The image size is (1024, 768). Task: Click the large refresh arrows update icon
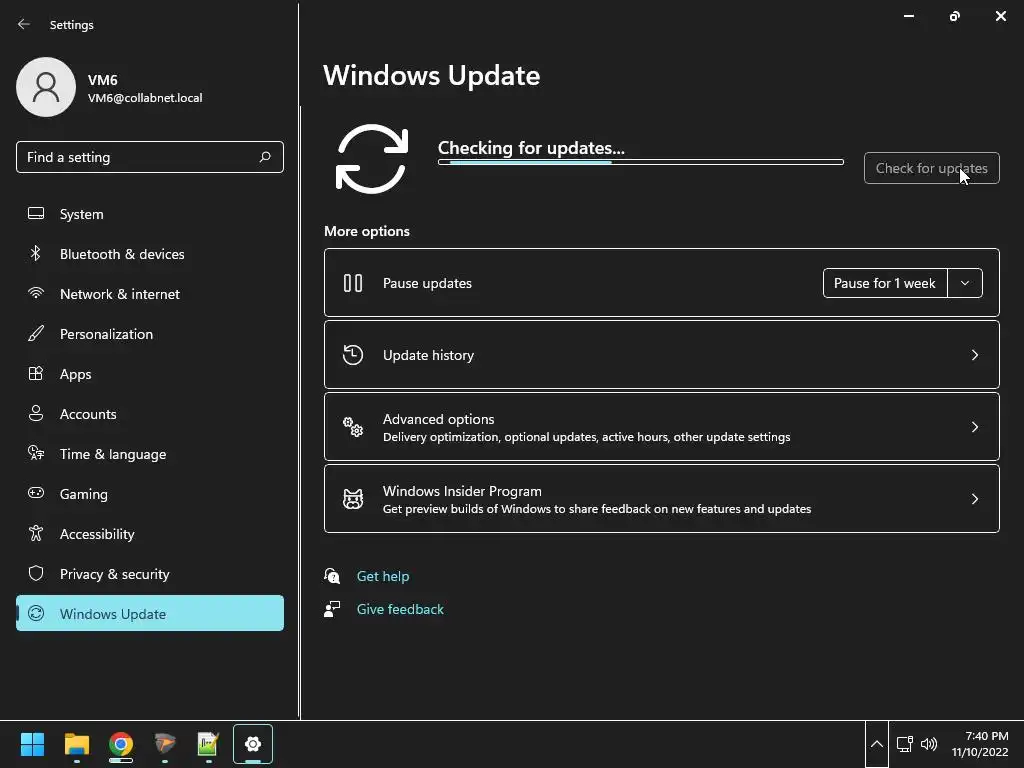[x=372, y=159]
